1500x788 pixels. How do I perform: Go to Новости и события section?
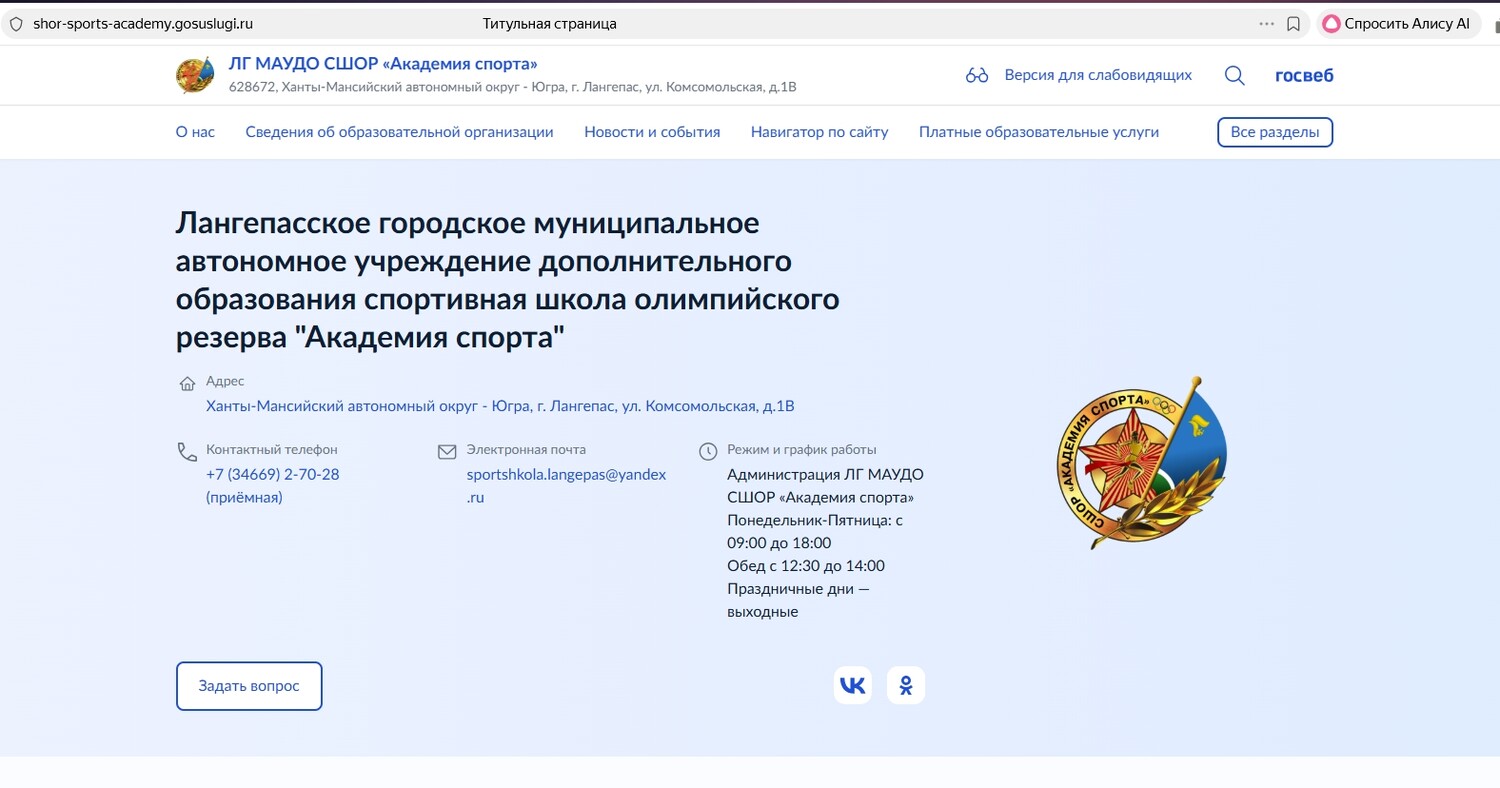coord(652,132)
